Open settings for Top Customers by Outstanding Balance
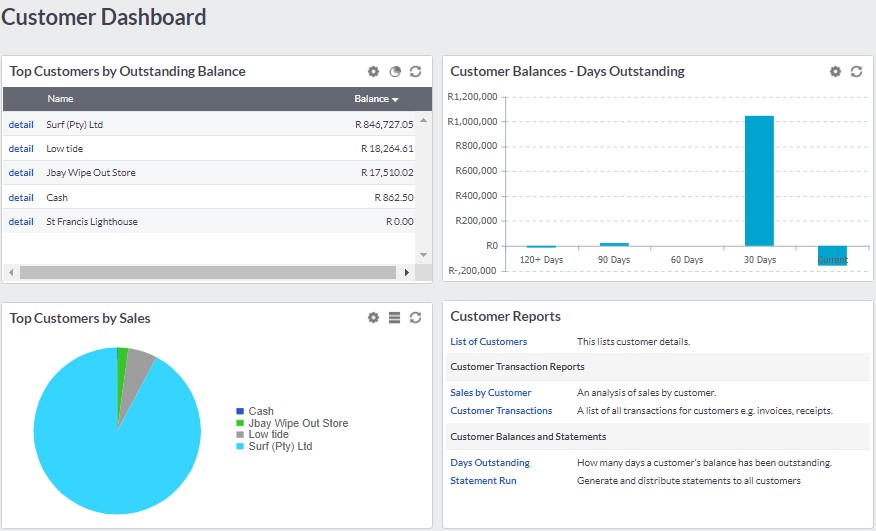Image resolution: width=876 pixels, height=531 pixels. [373, 72]
